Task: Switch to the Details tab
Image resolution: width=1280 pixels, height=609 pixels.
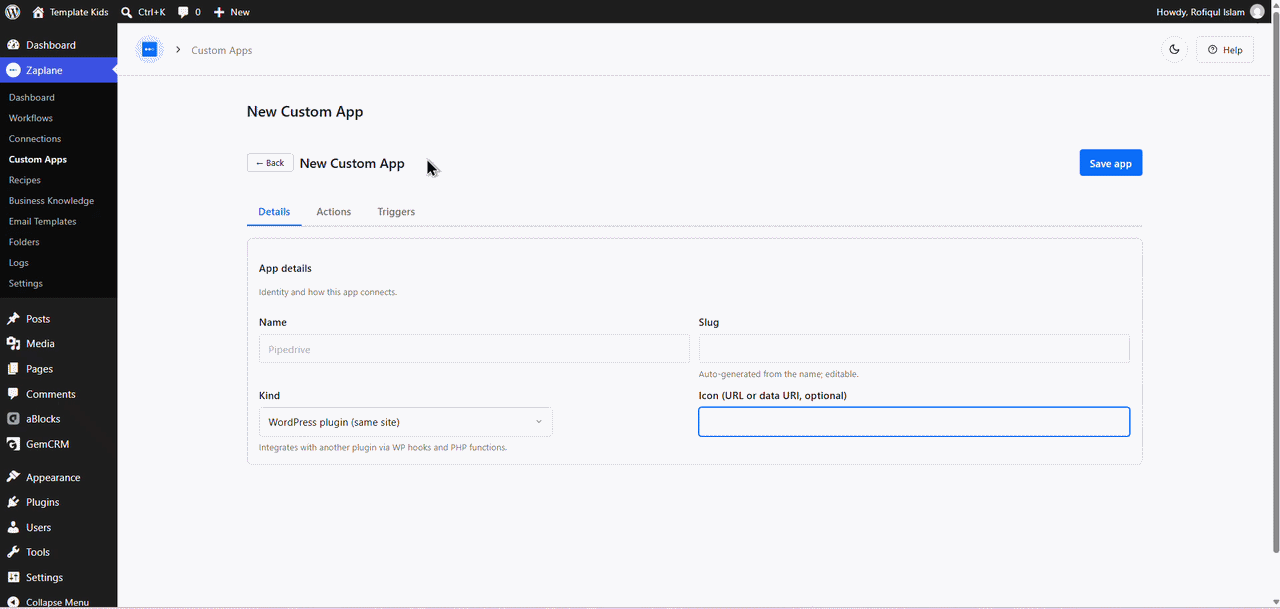Action: pos(274,212)
